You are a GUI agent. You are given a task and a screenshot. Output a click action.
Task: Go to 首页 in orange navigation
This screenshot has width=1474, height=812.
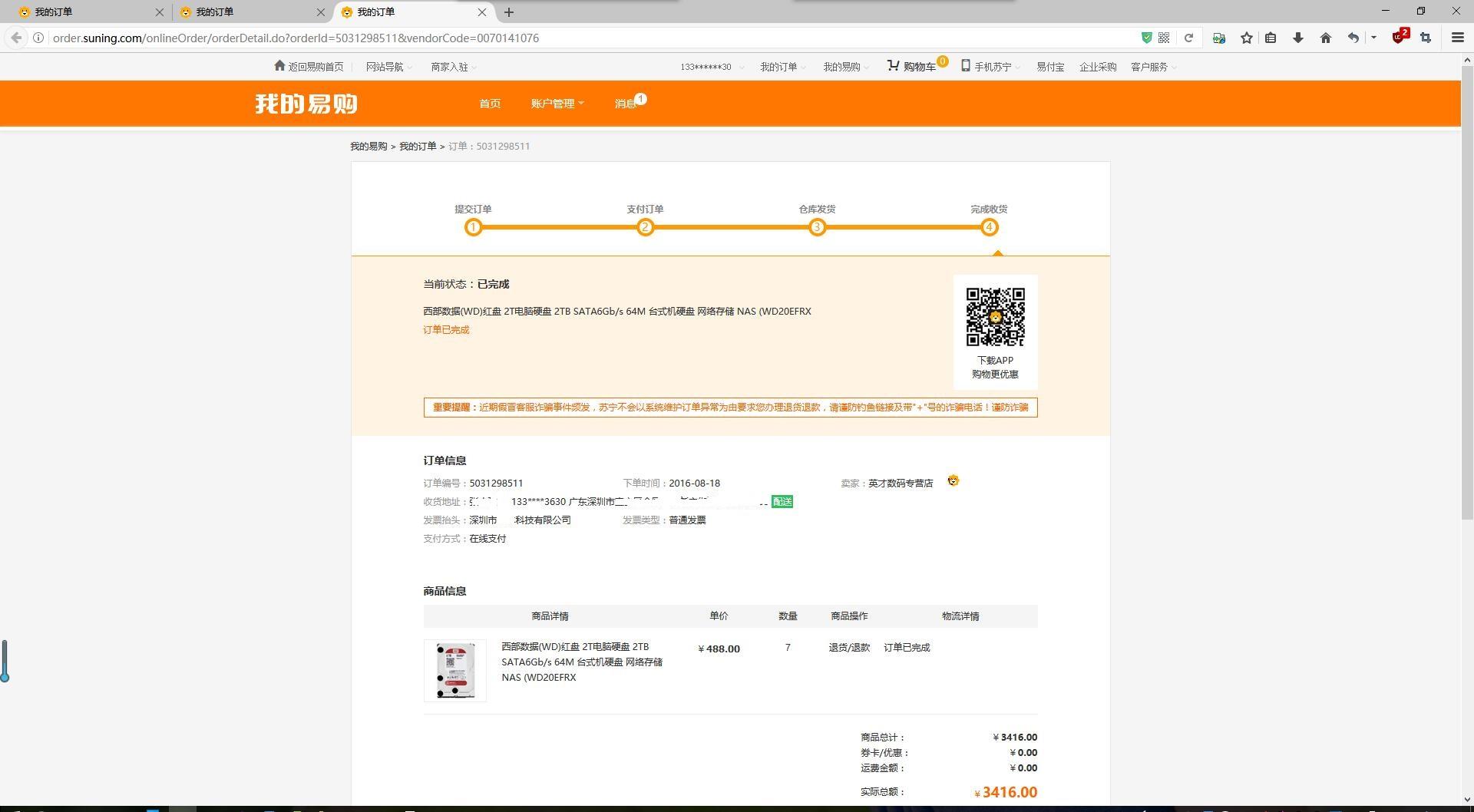pyautogui.click(x=490, y=104)
